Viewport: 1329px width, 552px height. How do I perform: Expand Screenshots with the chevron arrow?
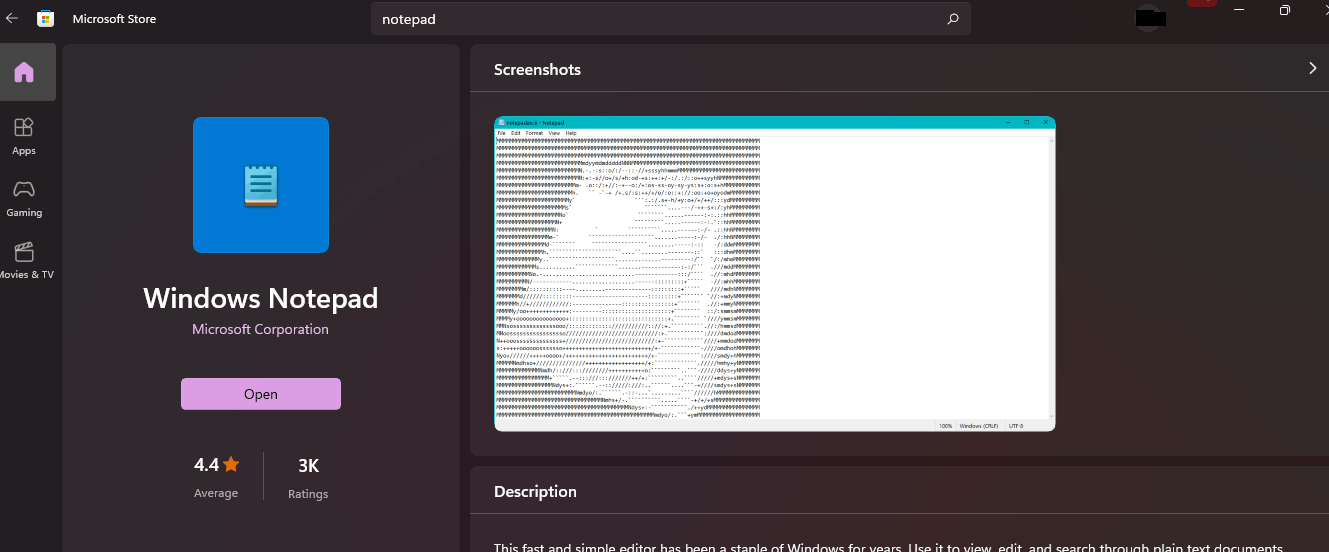[x=1312, y=68]
